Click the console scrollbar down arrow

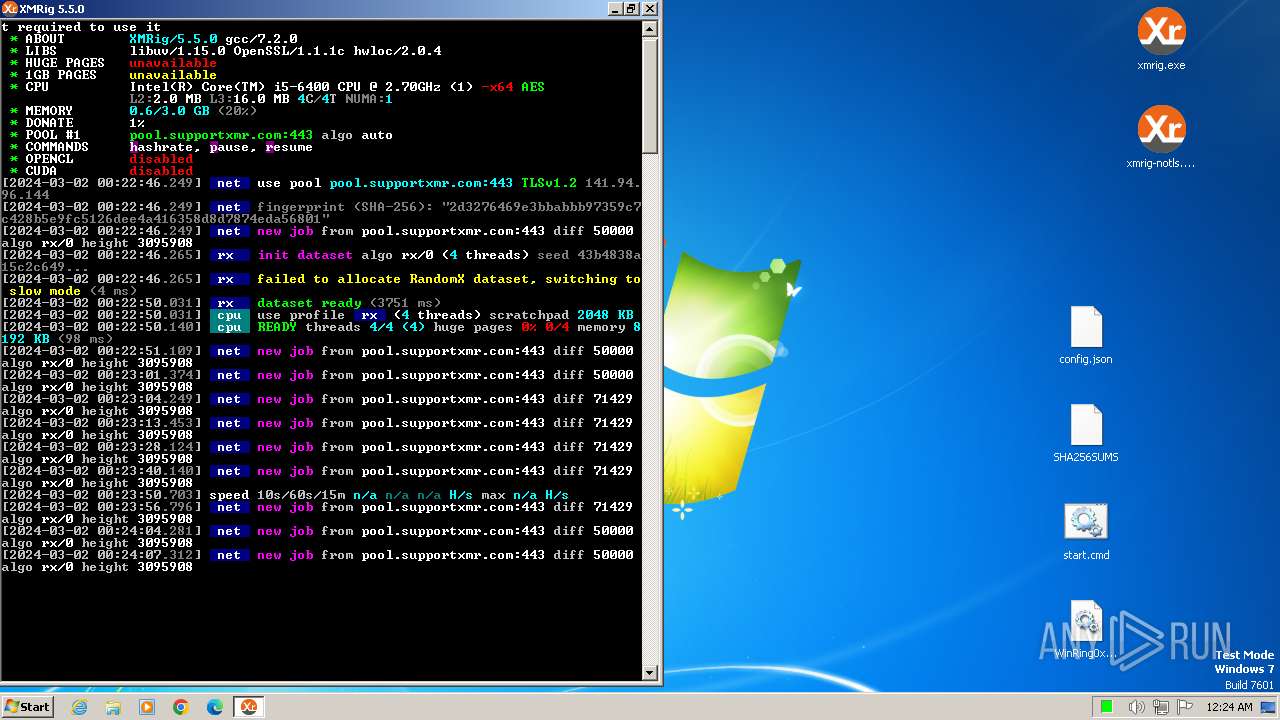pos(650,673)
